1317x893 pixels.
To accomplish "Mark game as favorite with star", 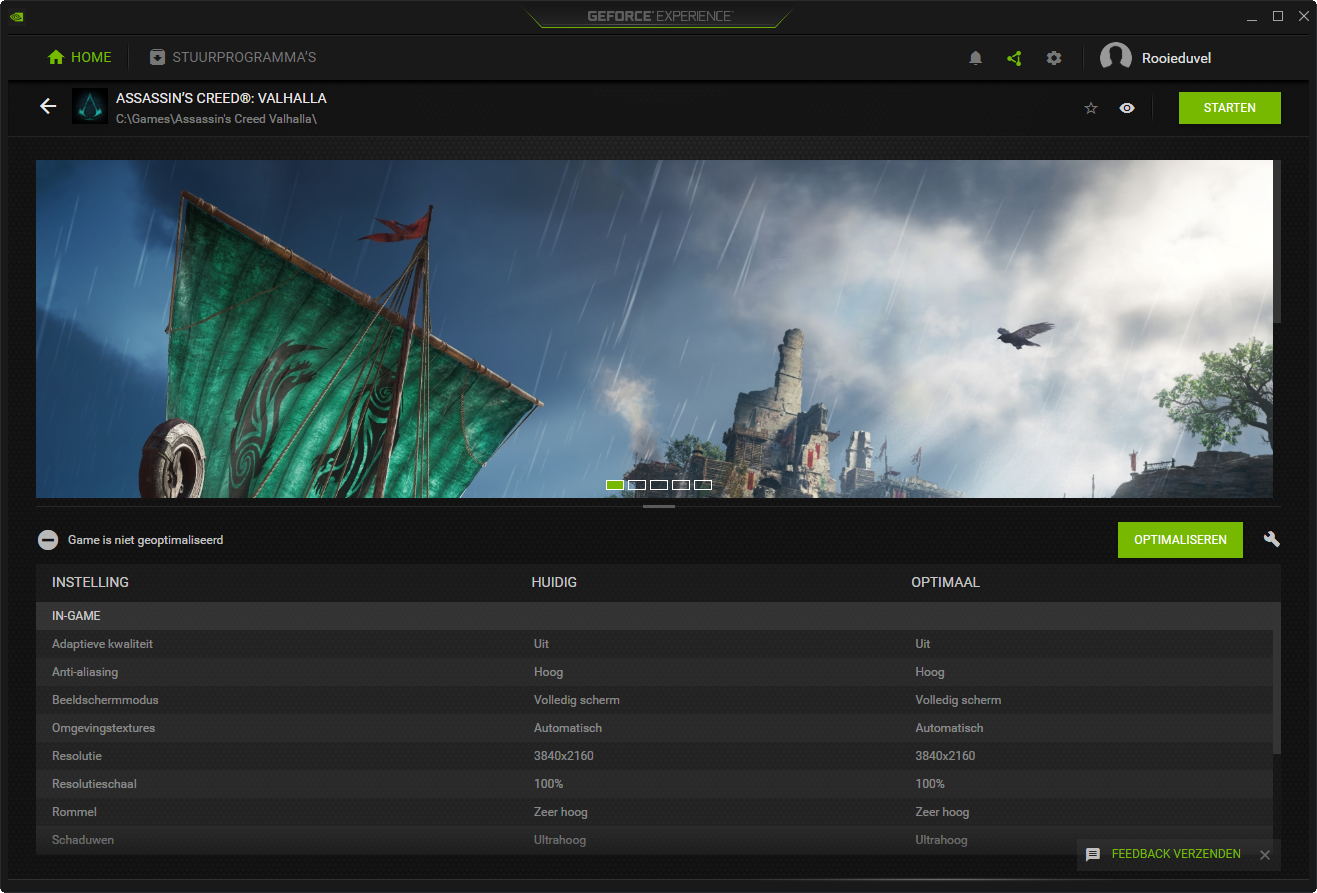I will click(x=1091, y=108).
